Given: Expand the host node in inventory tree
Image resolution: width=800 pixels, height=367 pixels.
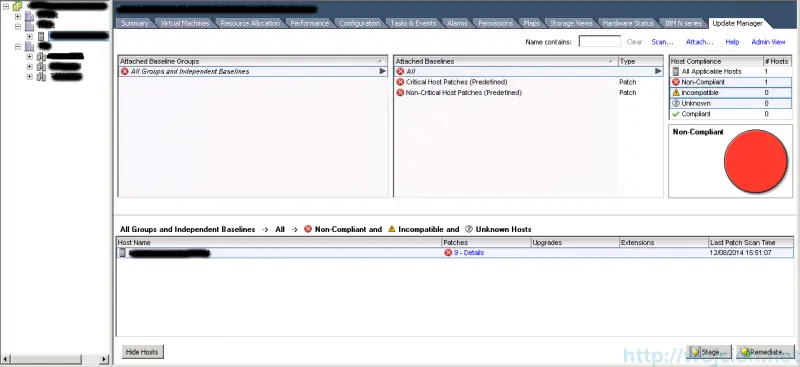Looking at the screenshot, I should click(30, 36).
